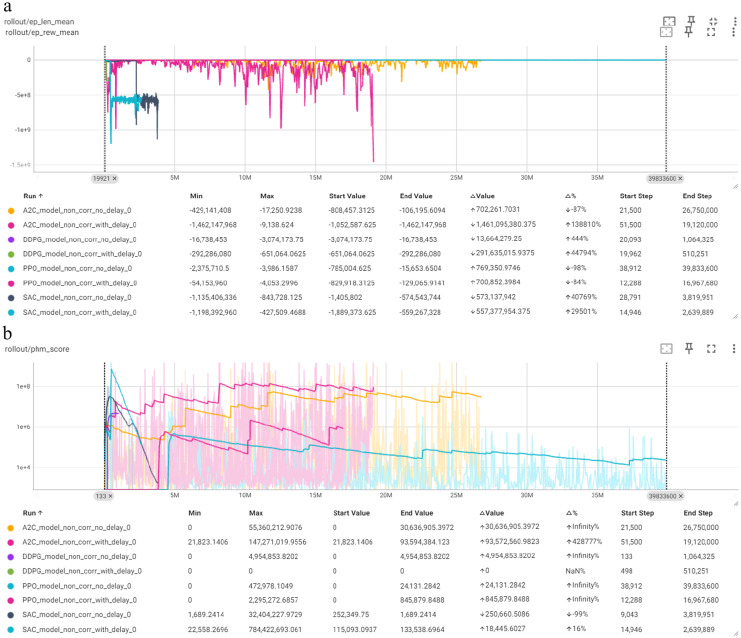Remove the 39833600 end marker under reward chart
The width and height of the screenshot is (741, 638).
(x=680, y=179)
